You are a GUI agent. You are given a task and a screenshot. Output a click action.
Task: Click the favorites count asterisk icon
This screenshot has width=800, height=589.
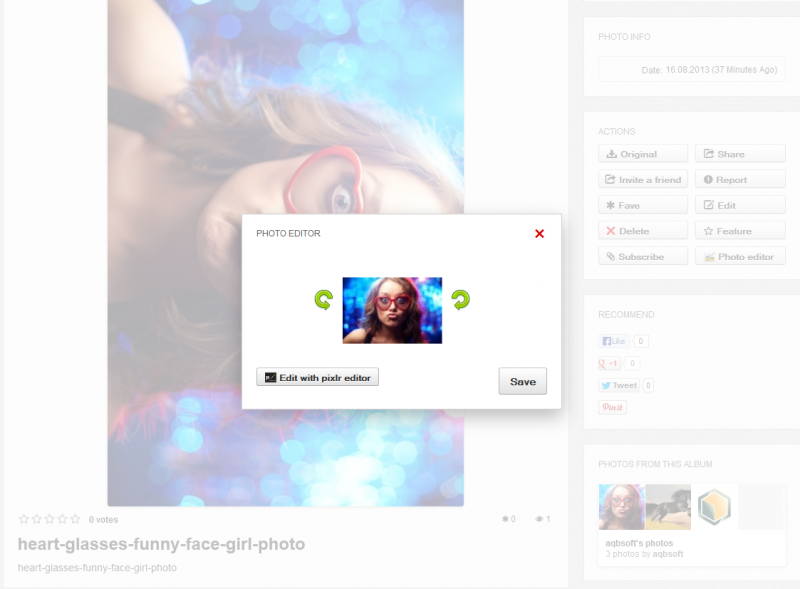pyautogui.click(x=505, y=519)
